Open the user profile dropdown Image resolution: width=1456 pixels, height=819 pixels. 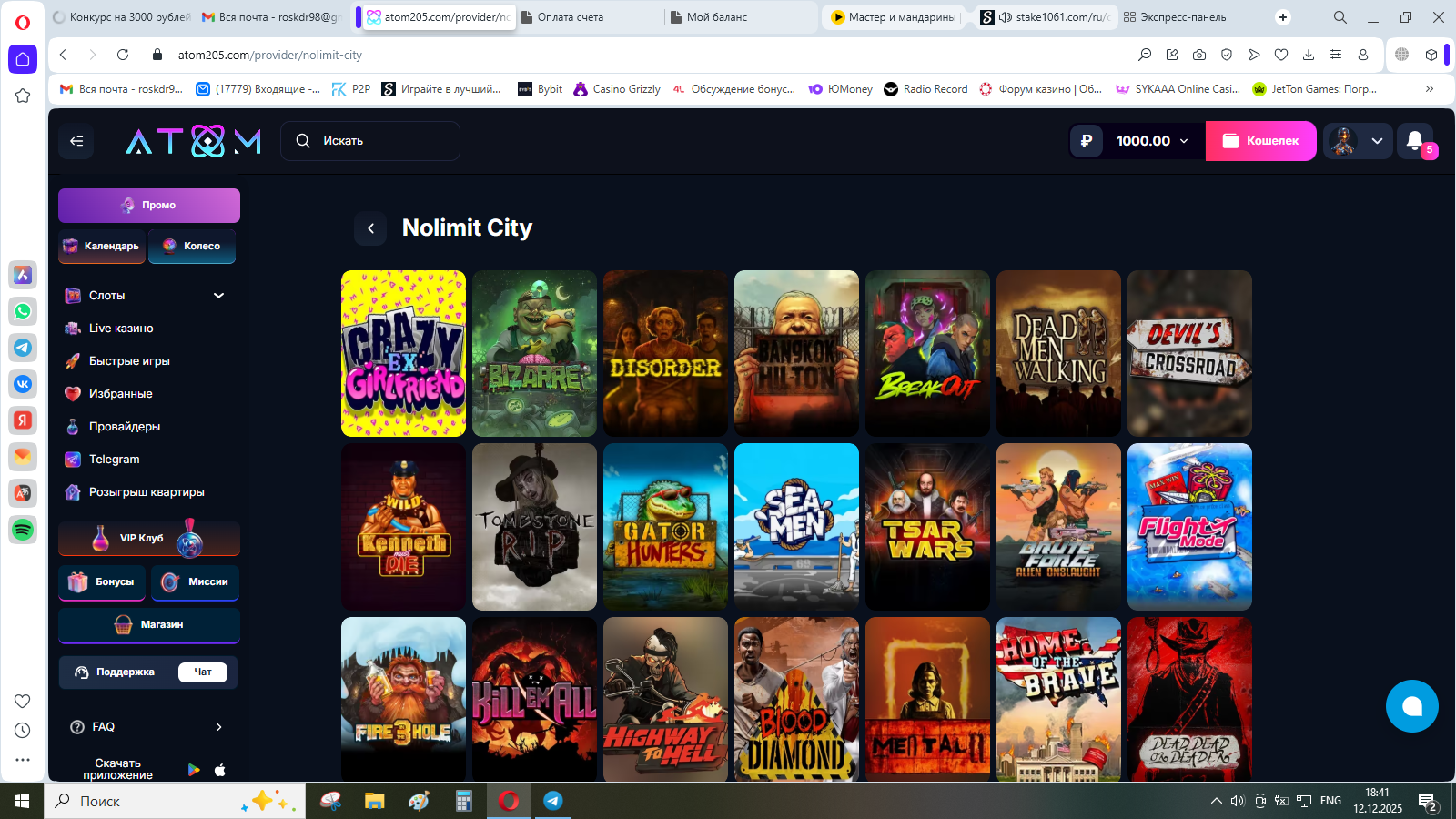tap(1358, 141)
